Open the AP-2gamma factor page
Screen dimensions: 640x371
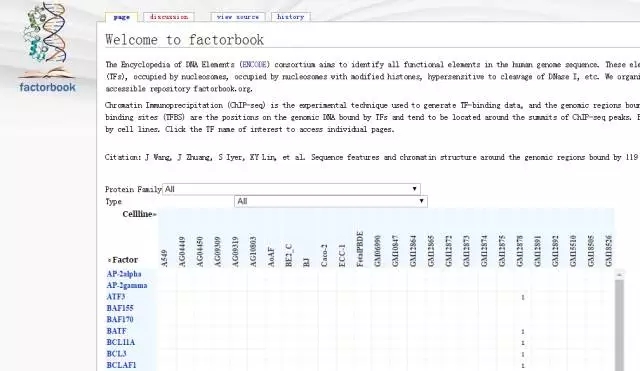tap(127, 285)
